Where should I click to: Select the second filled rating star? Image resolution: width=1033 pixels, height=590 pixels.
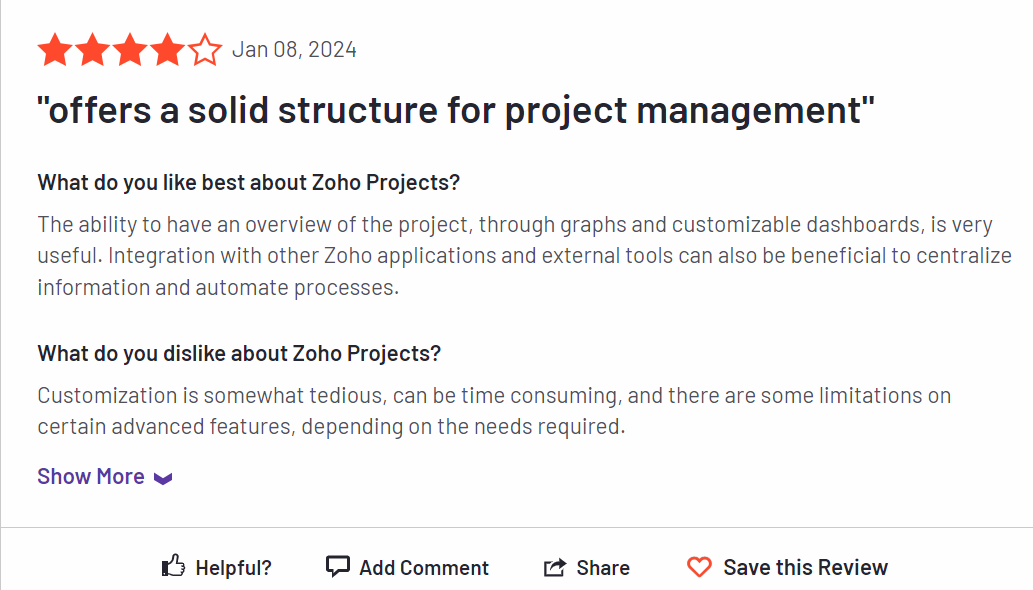point(92,50)
